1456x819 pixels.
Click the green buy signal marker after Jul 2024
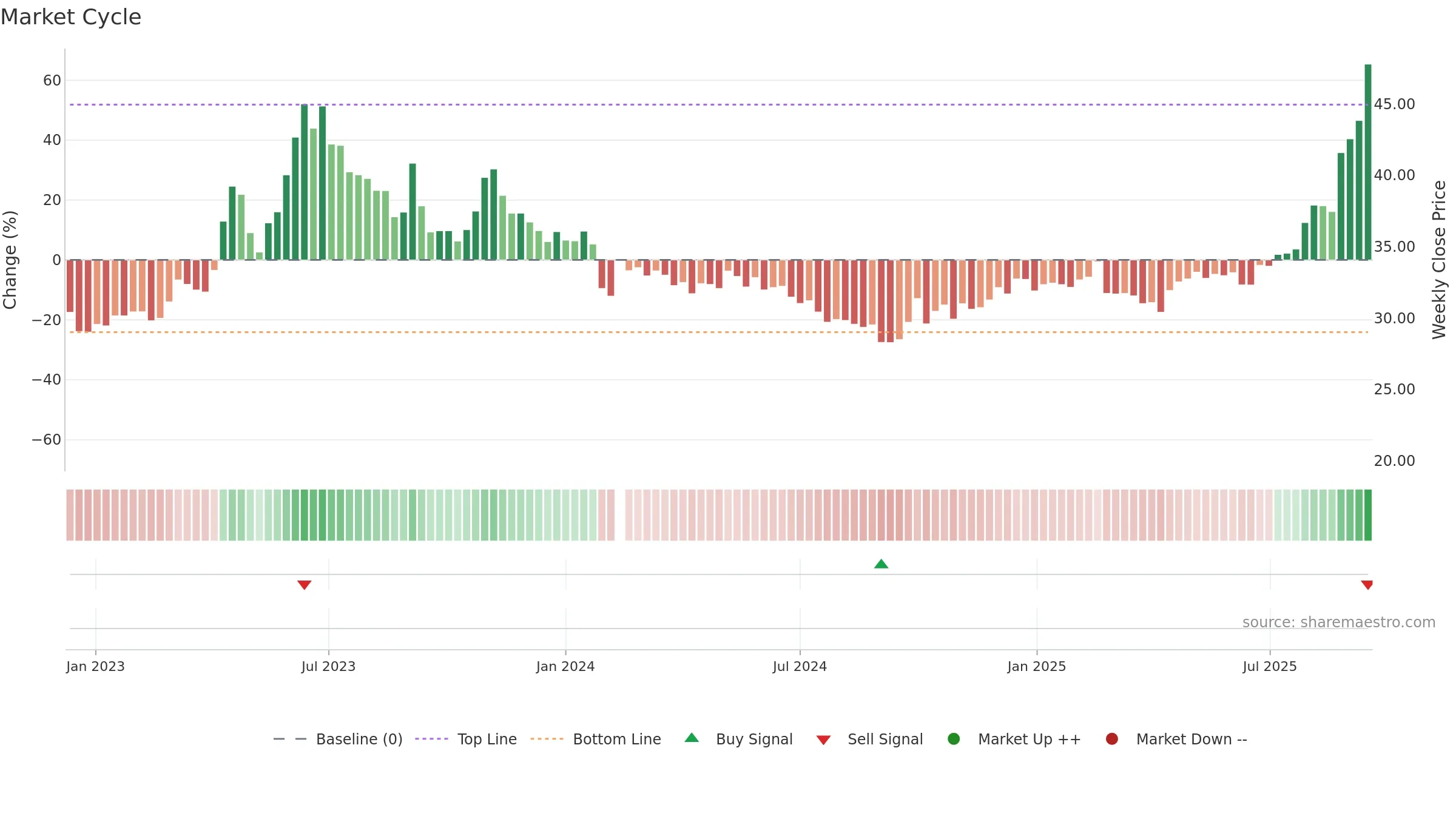point(881,564)
